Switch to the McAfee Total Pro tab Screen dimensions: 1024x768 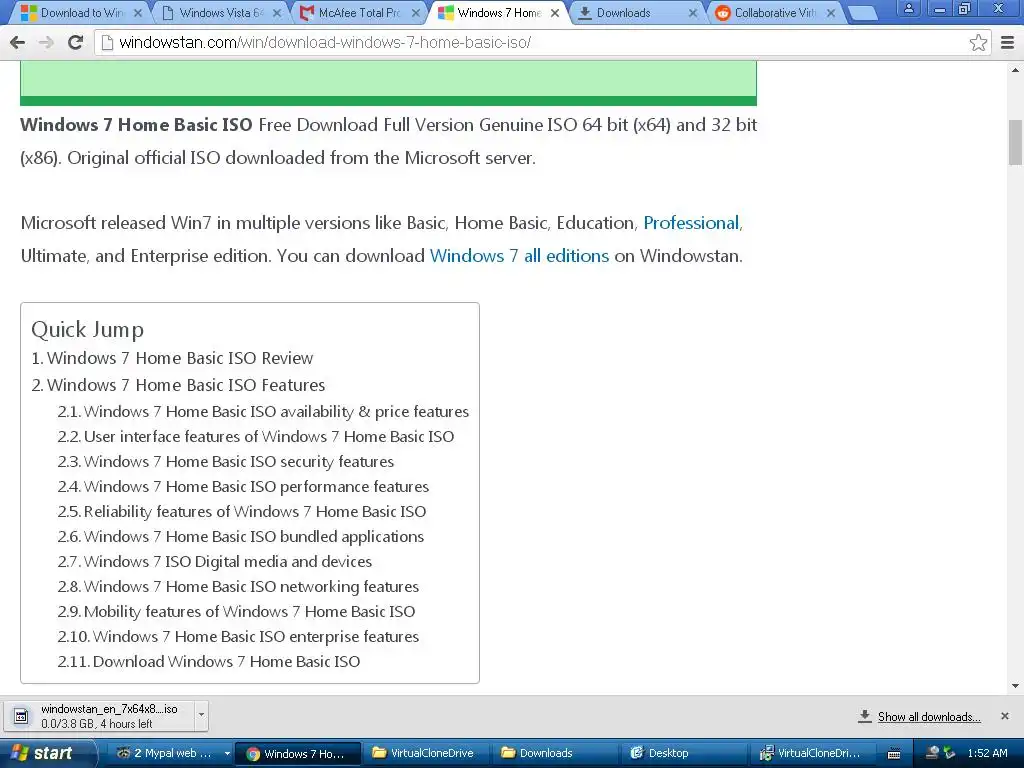click(x=359, y=13)
